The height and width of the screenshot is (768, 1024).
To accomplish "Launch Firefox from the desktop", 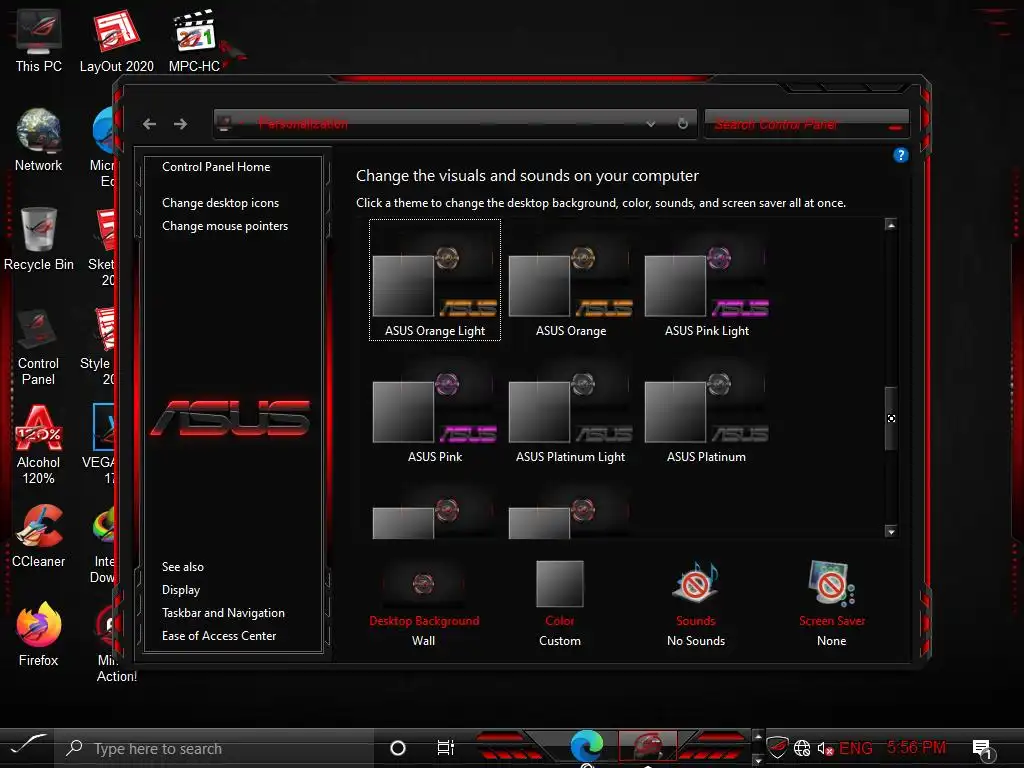I will click(x=39, y=635).
